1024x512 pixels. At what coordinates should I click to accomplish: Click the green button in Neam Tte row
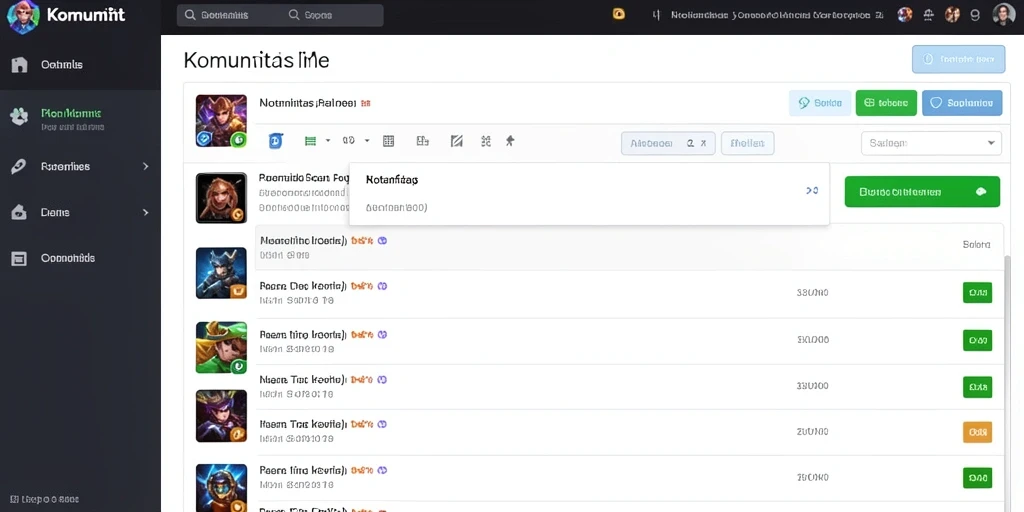pyautogui.click(x=977, y=387)
